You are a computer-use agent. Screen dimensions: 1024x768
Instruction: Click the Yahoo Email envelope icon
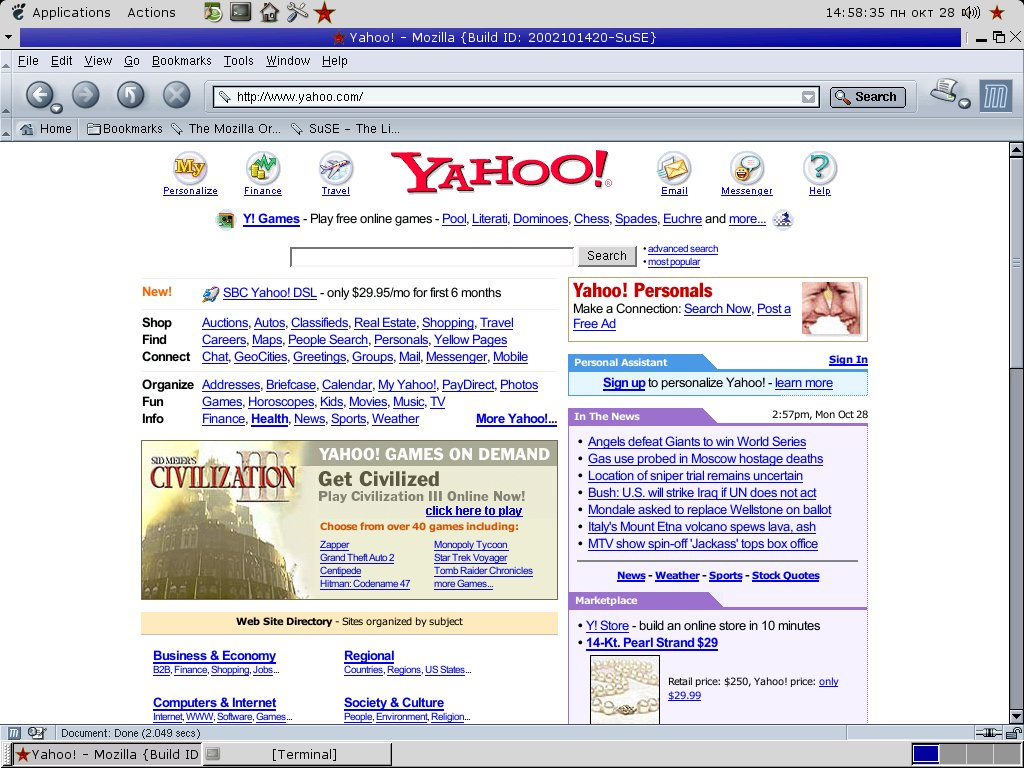[x=674, y=168]
